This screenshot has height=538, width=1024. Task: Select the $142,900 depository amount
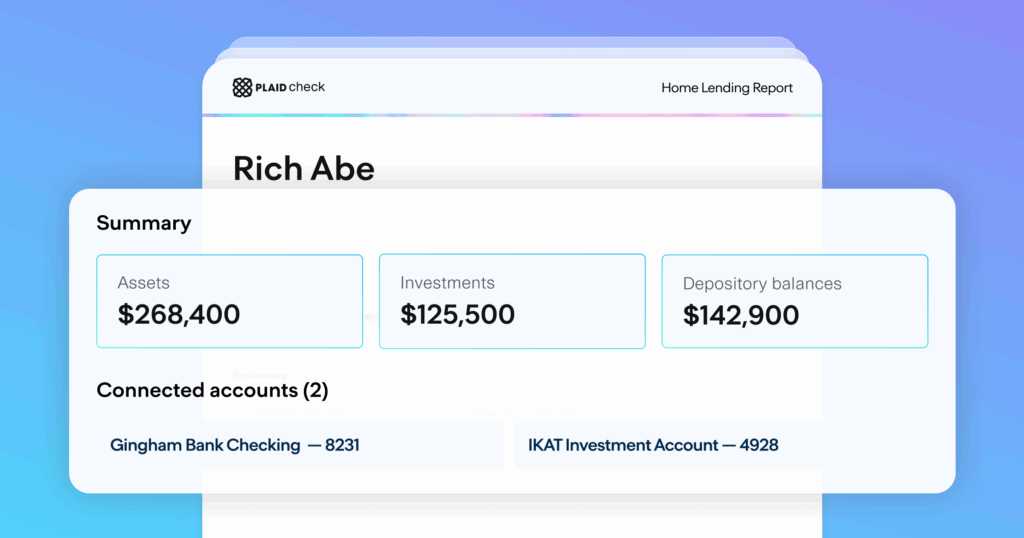[x=741, y=316]
